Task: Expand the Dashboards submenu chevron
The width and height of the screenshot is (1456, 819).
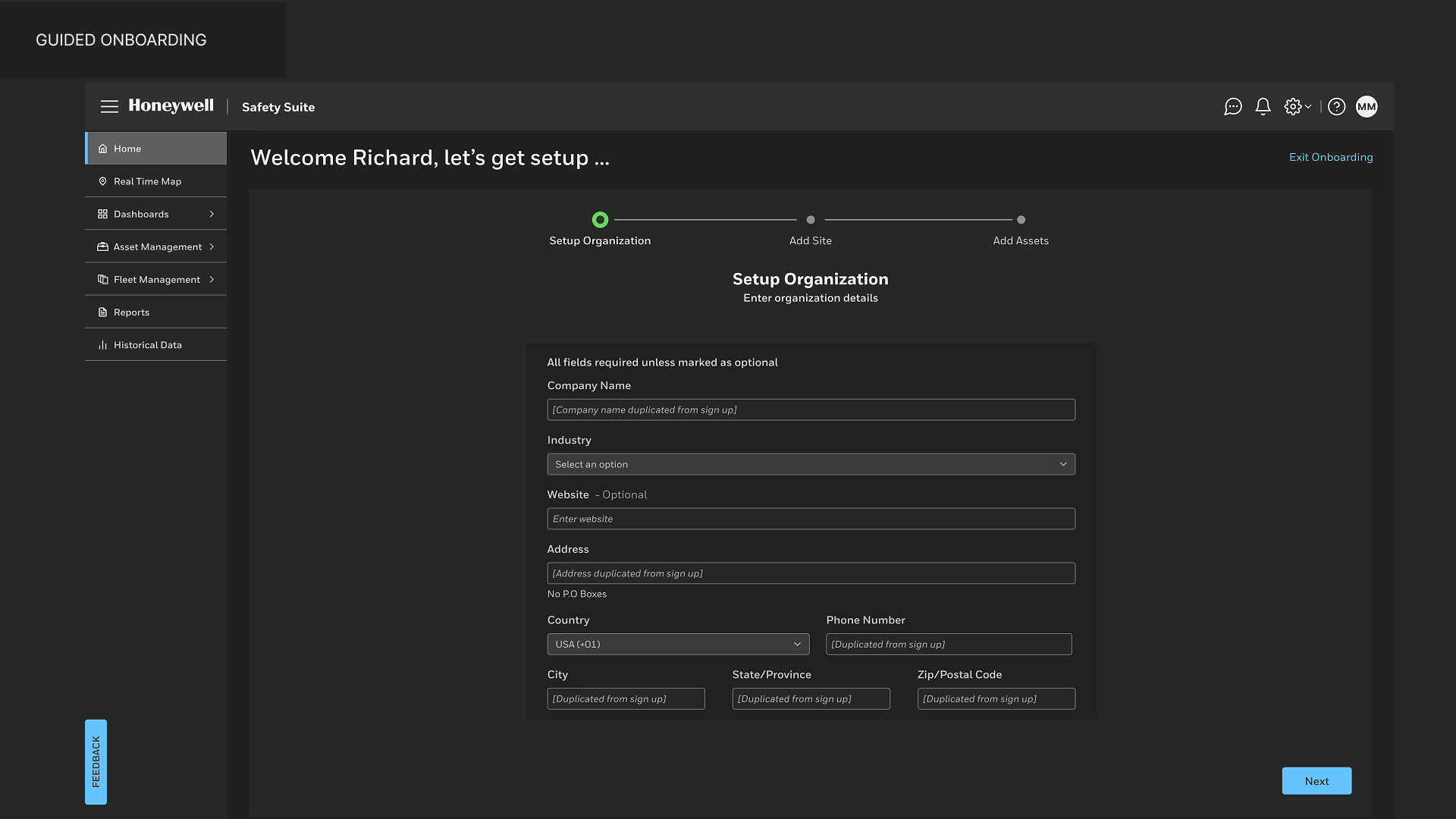Action: (212, 214)
